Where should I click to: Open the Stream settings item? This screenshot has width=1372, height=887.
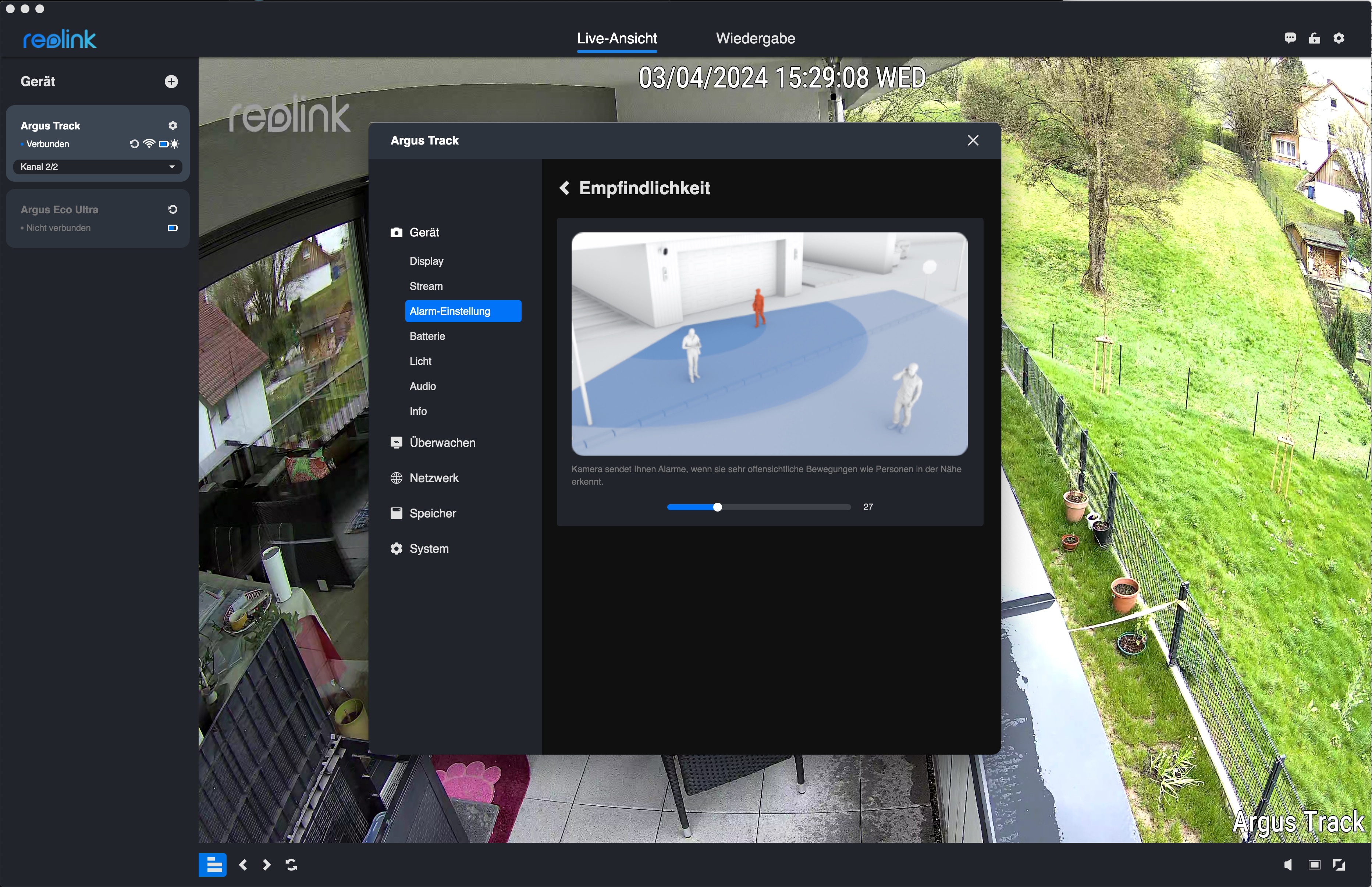(426, 286)
